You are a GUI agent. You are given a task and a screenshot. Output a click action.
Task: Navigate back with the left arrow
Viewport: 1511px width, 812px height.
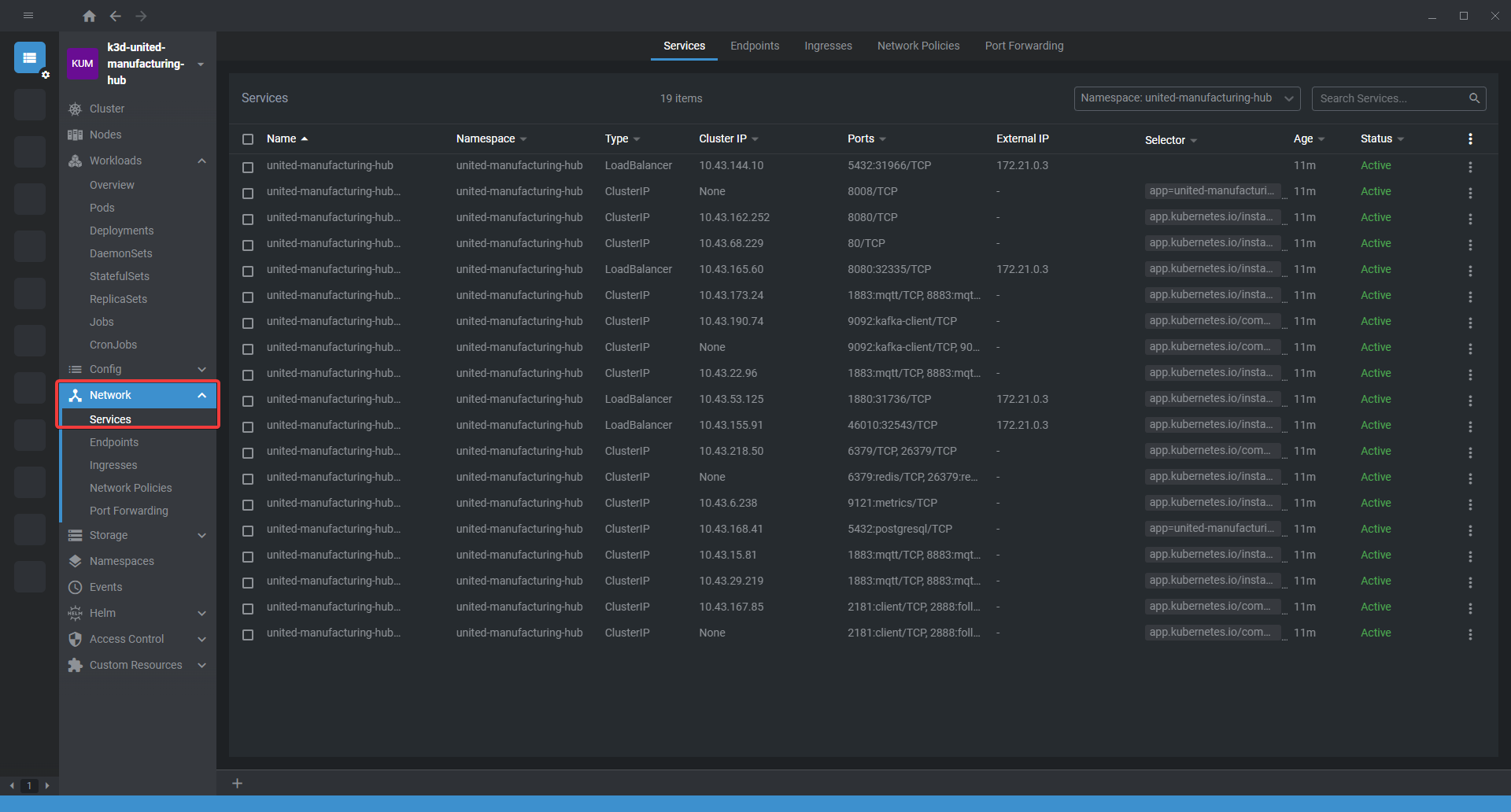[x=116, y=16]
